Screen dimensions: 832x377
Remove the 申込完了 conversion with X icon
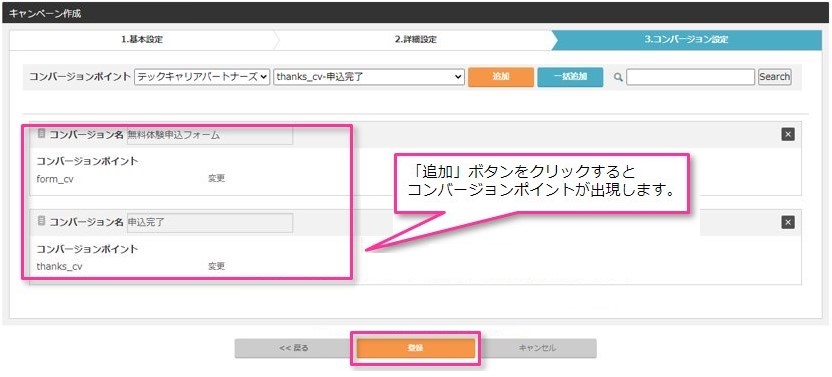tap(788, 222)
